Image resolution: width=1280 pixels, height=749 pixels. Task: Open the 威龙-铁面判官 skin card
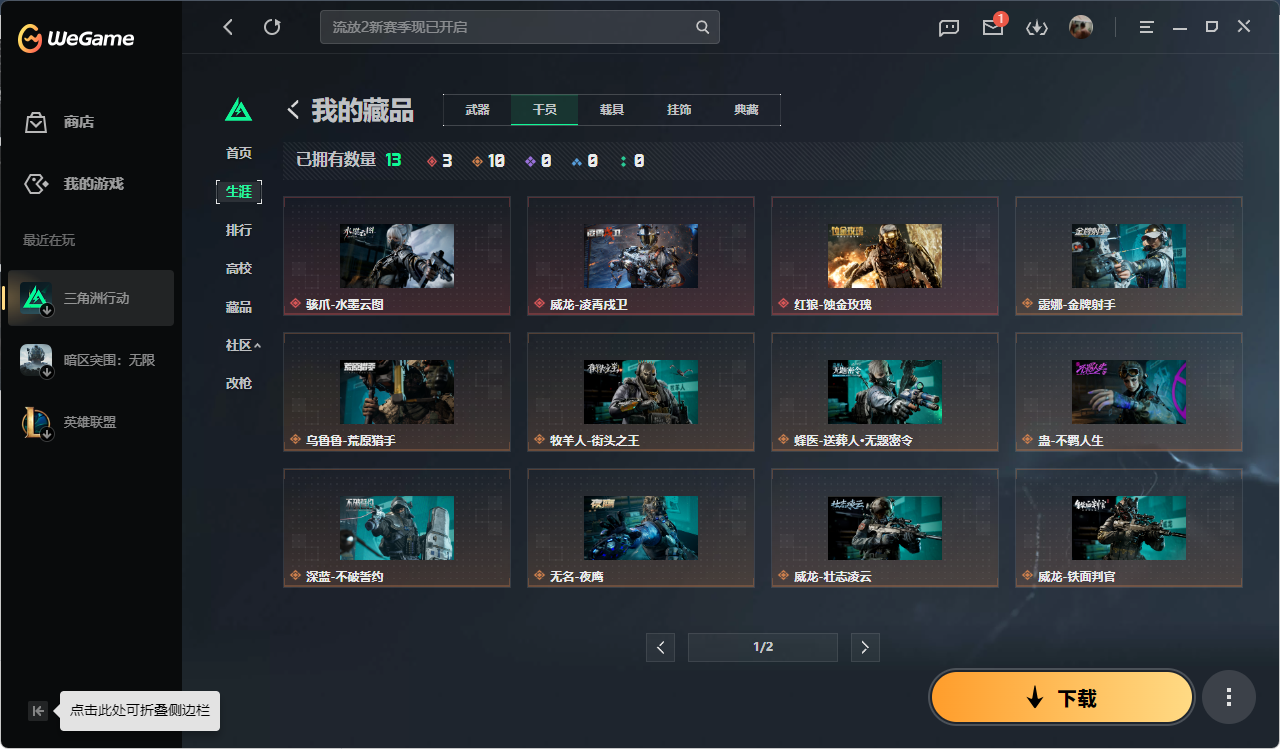[x=1129, y=527]
